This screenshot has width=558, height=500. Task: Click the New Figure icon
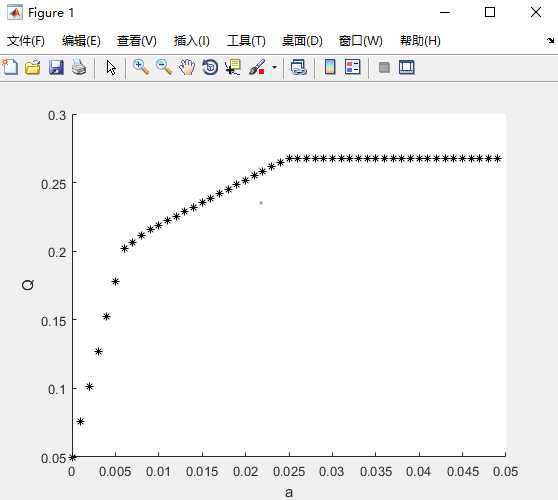tap(10, 67)
